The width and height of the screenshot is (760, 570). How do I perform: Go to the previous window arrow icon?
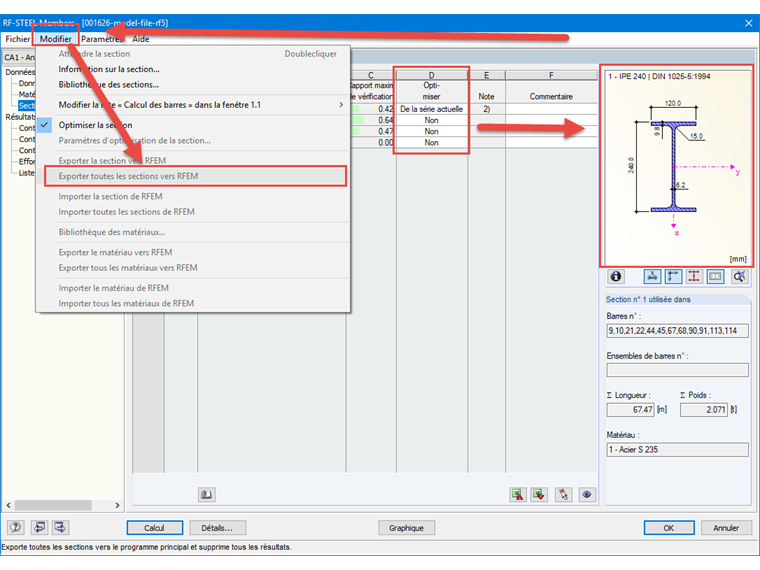pos(39,527)
